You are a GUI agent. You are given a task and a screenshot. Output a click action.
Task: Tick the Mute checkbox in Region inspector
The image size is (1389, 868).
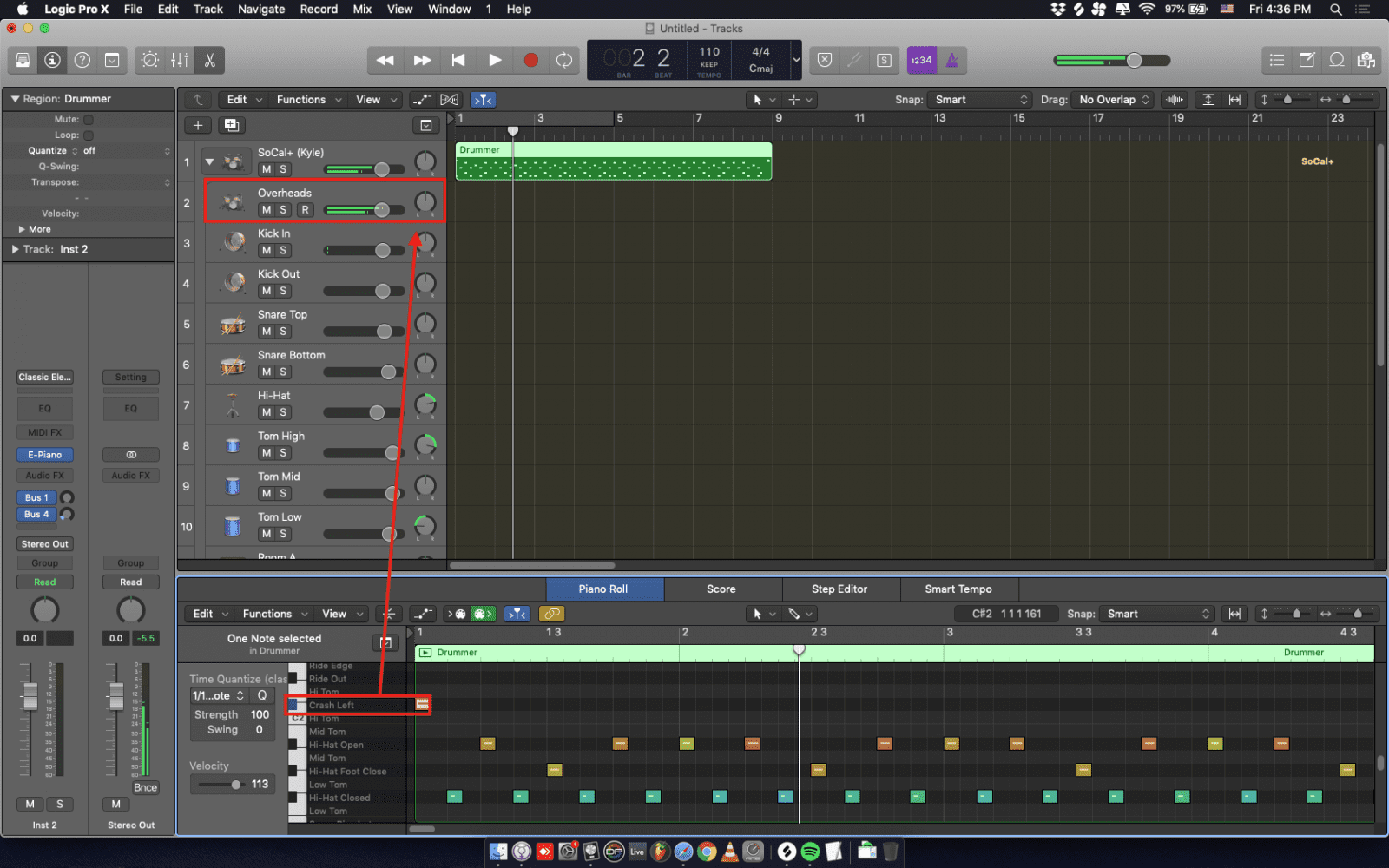pyautogui.click(x=89, y=120)
